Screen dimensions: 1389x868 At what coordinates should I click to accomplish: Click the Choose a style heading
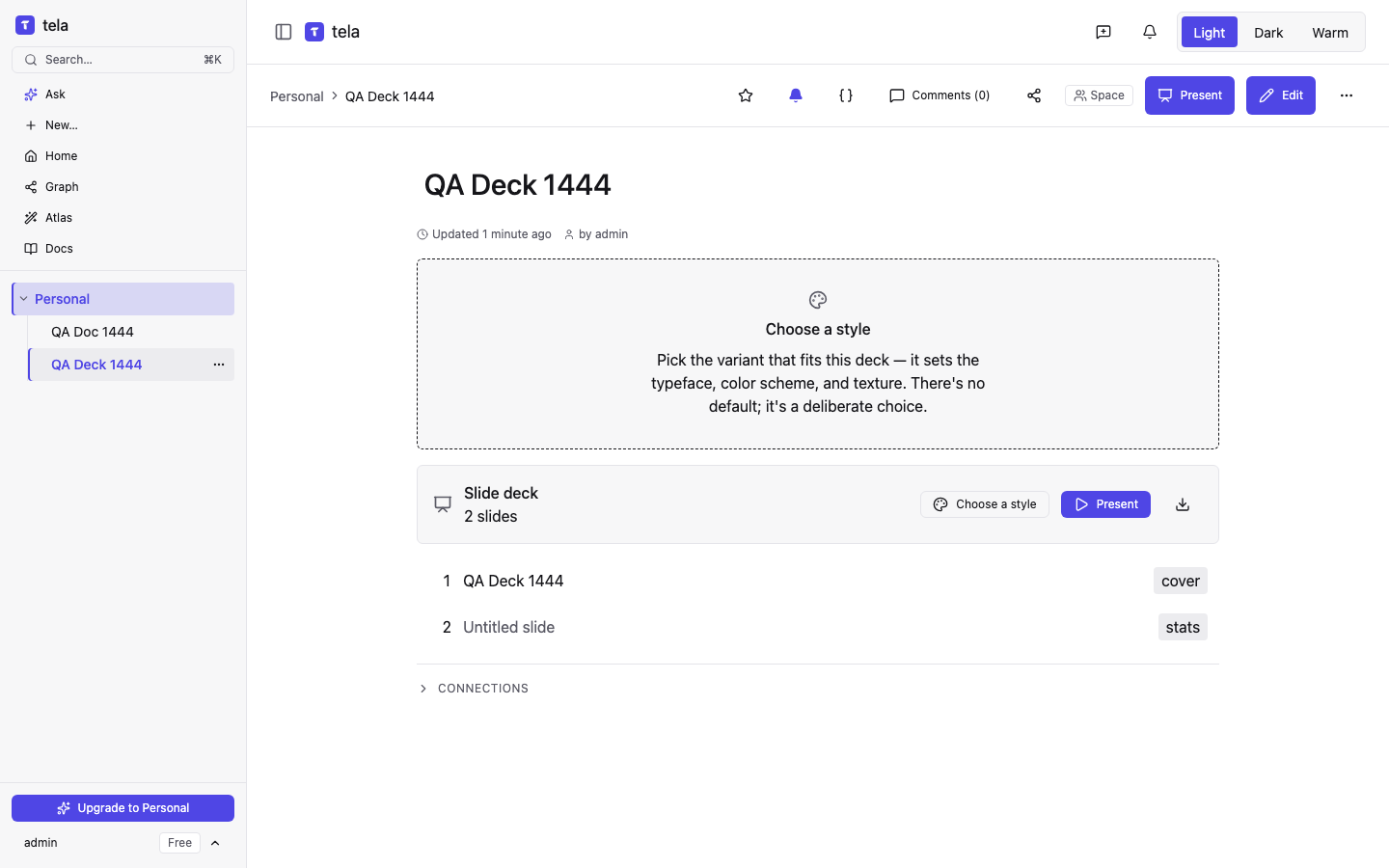818,329
